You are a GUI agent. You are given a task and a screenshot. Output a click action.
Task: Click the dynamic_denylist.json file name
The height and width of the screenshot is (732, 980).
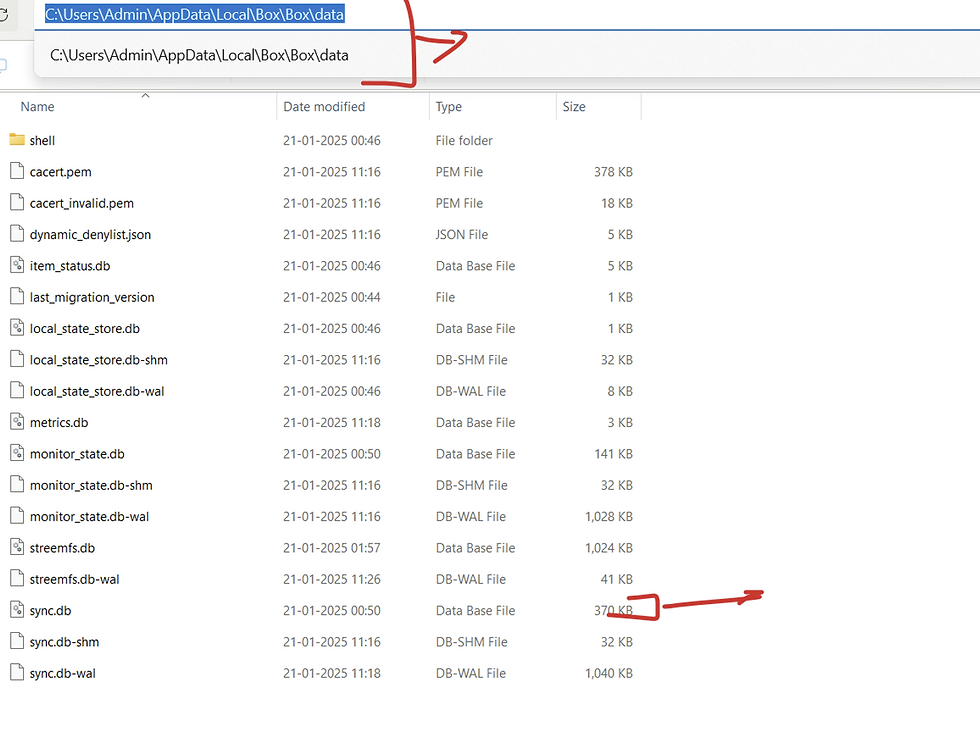coord(90,234)
